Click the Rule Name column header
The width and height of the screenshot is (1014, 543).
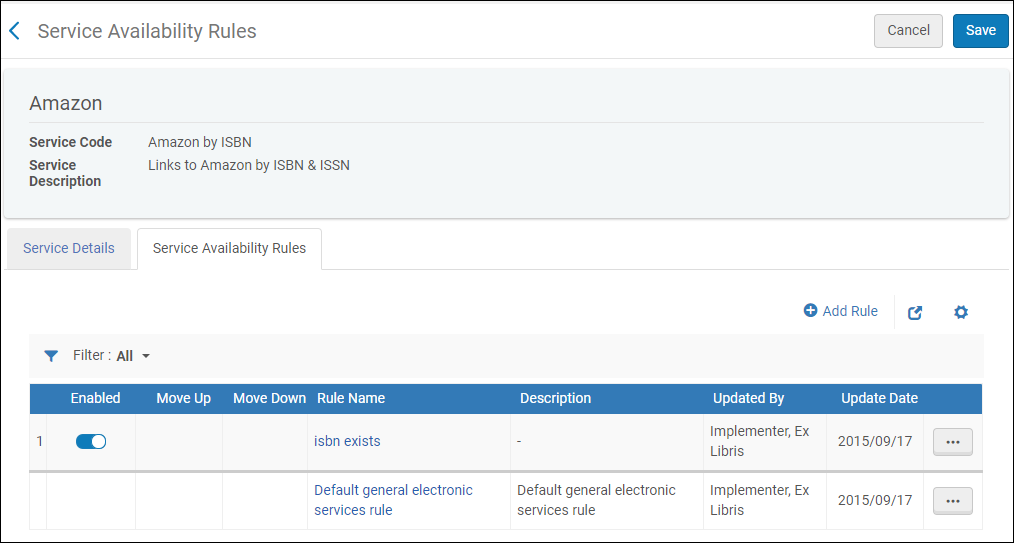[351, 398]
